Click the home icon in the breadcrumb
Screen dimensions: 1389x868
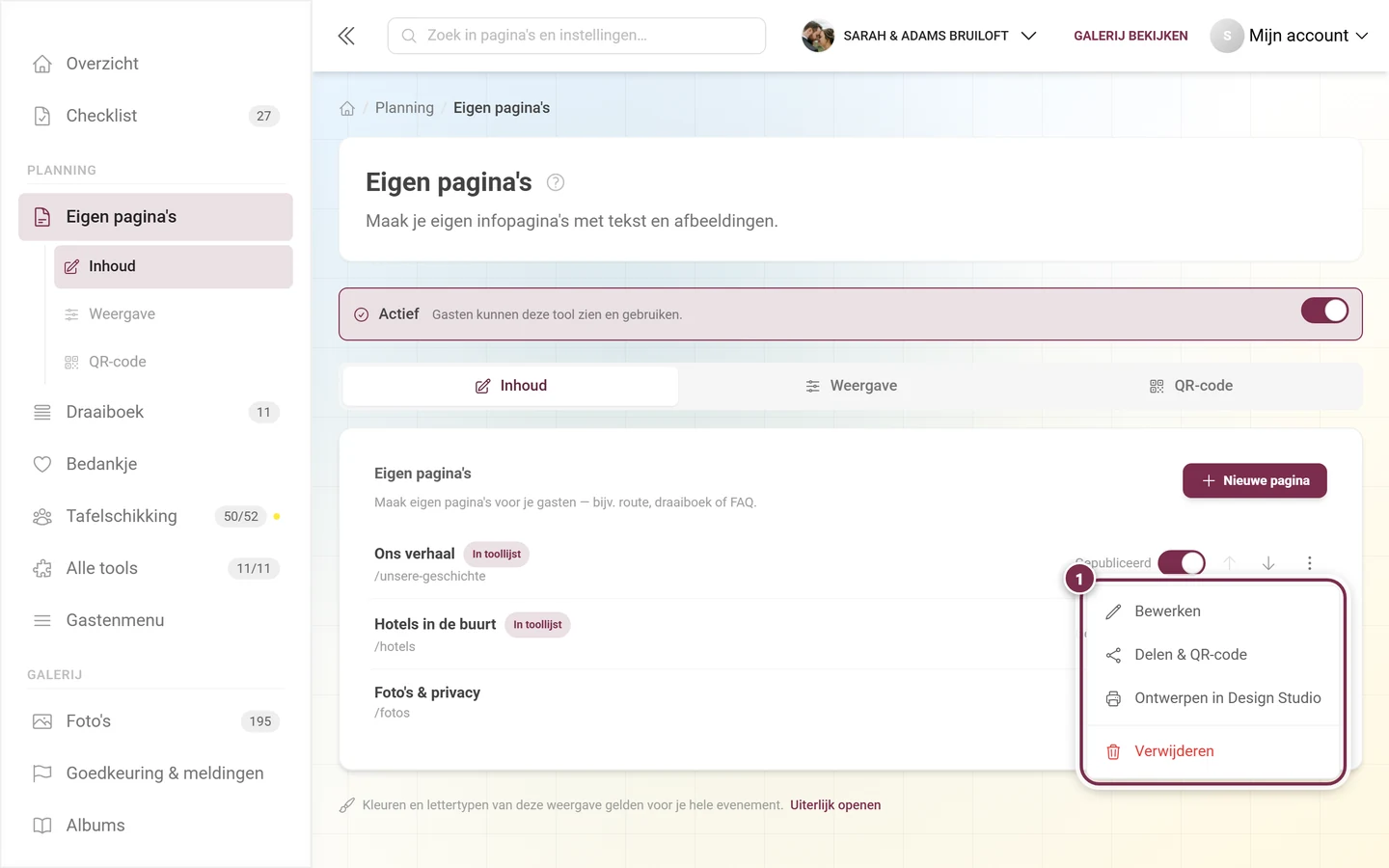[347, 108]
